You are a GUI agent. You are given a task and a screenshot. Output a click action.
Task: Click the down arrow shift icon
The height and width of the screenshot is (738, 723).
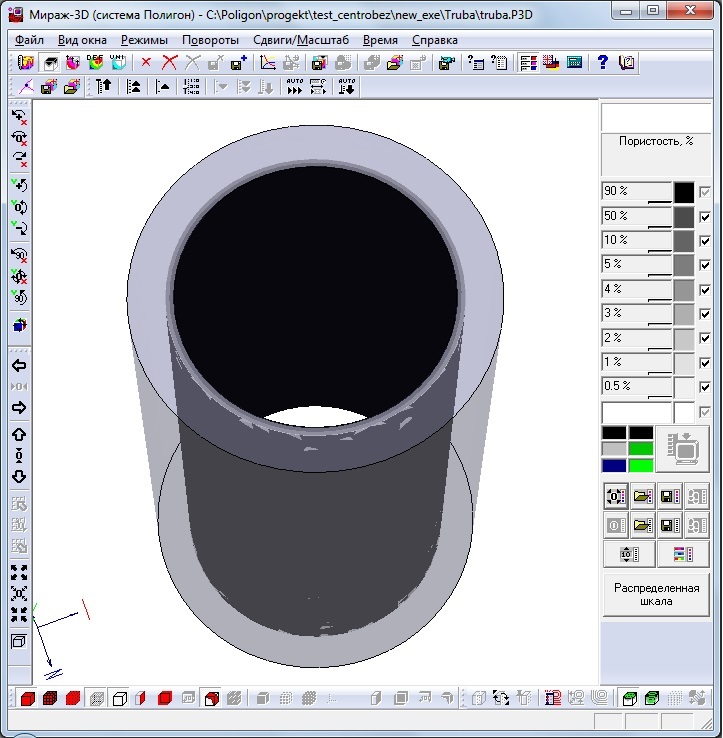tap(19, 476)
